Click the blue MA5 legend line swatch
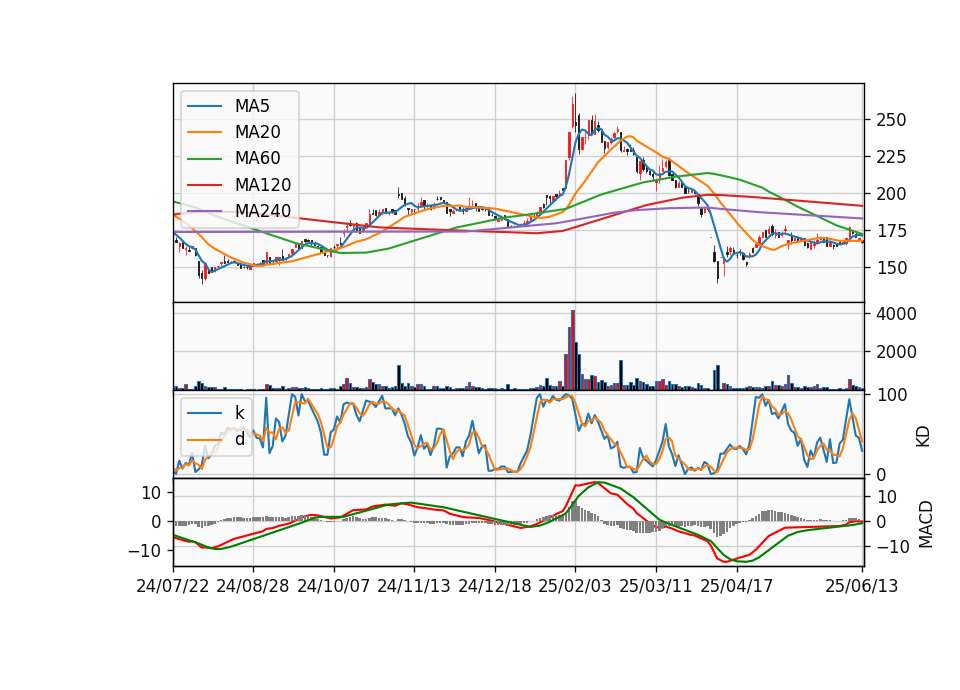The width and height of the screenshot is (960, 690). (204, 106)
